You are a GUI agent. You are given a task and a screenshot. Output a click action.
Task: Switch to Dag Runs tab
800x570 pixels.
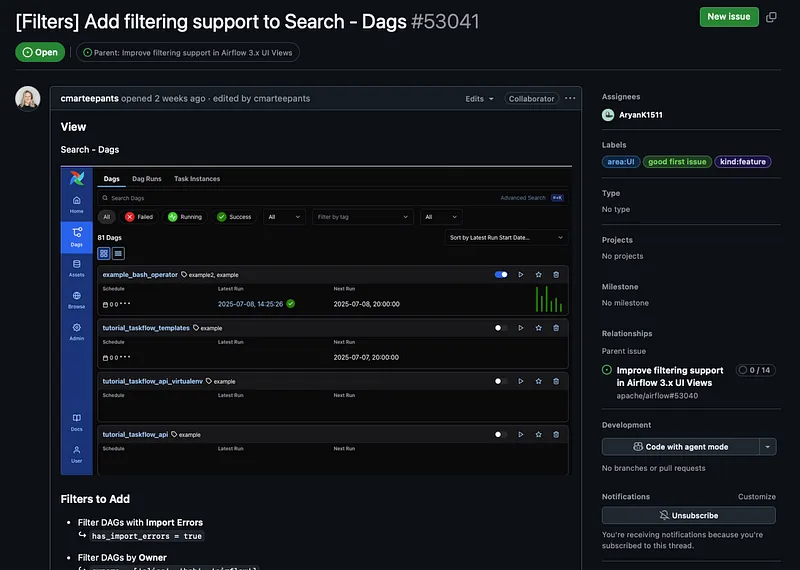[x=146, y=179]
